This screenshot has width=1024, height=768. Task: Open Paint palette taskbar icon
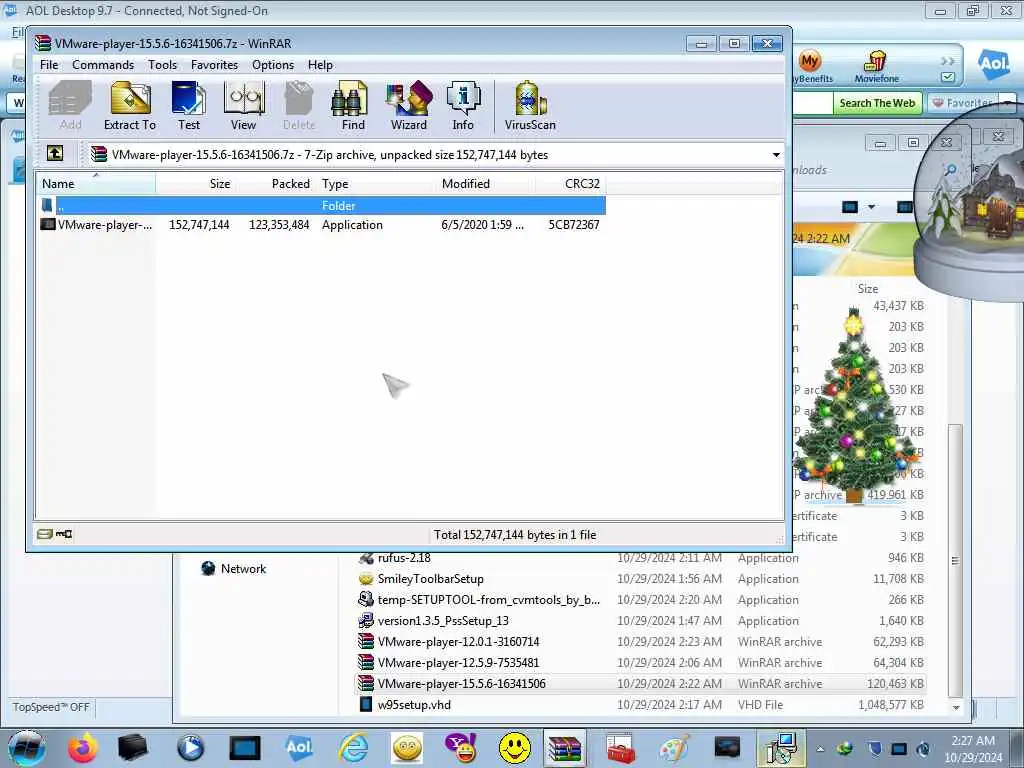point(674,748)
